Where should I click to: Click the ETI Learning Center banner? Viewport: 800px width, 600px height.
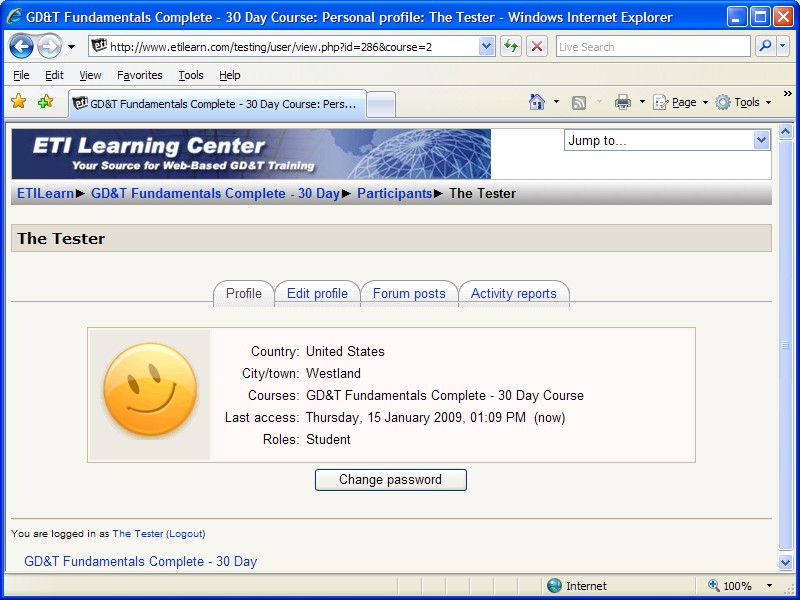251,154
